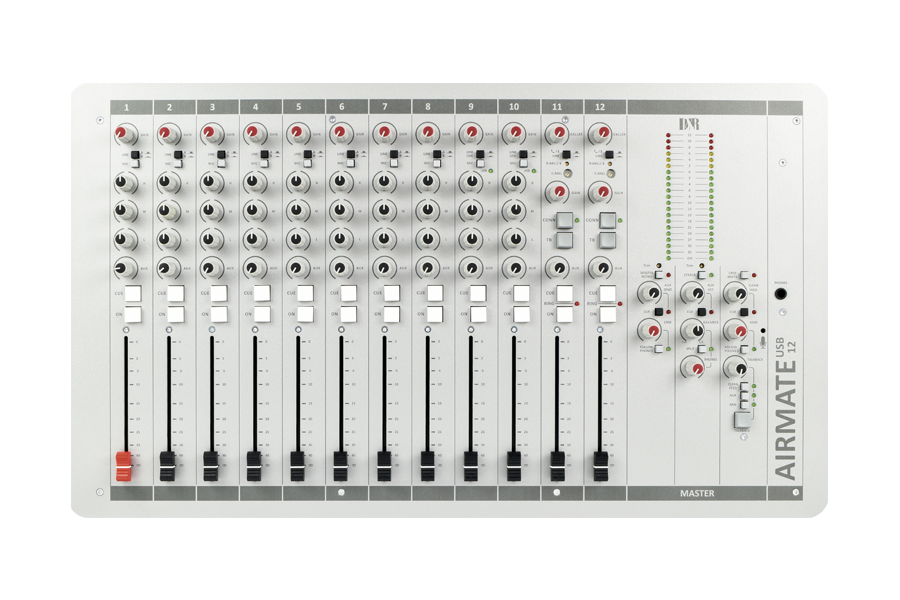Screen dimensions: 900x600
Task: Click the TALKBACK level knob
Action: click(739, 368)
